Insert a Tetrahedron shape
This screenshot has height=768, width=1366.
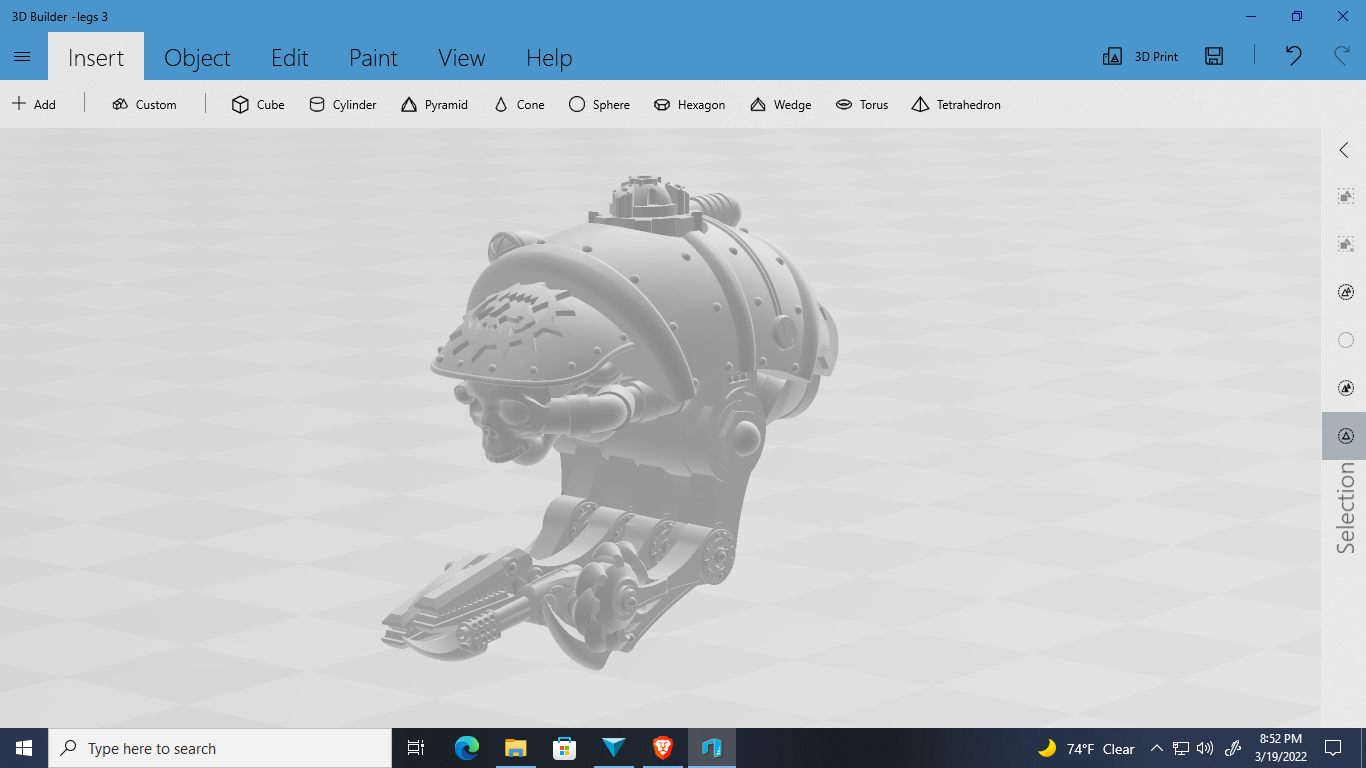[955, 104]
